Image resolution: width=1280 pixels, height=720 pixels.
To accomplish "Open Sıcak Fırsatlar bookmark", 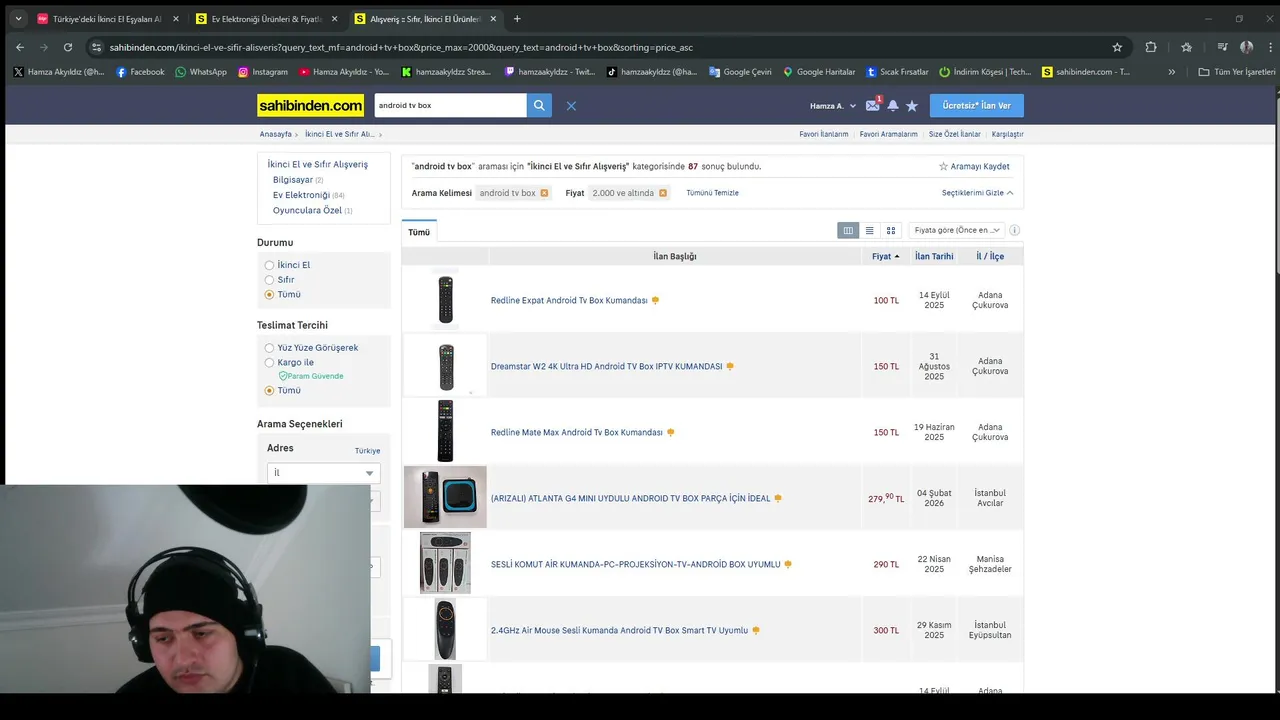I will pyautogui.click(x=897, y=72).
